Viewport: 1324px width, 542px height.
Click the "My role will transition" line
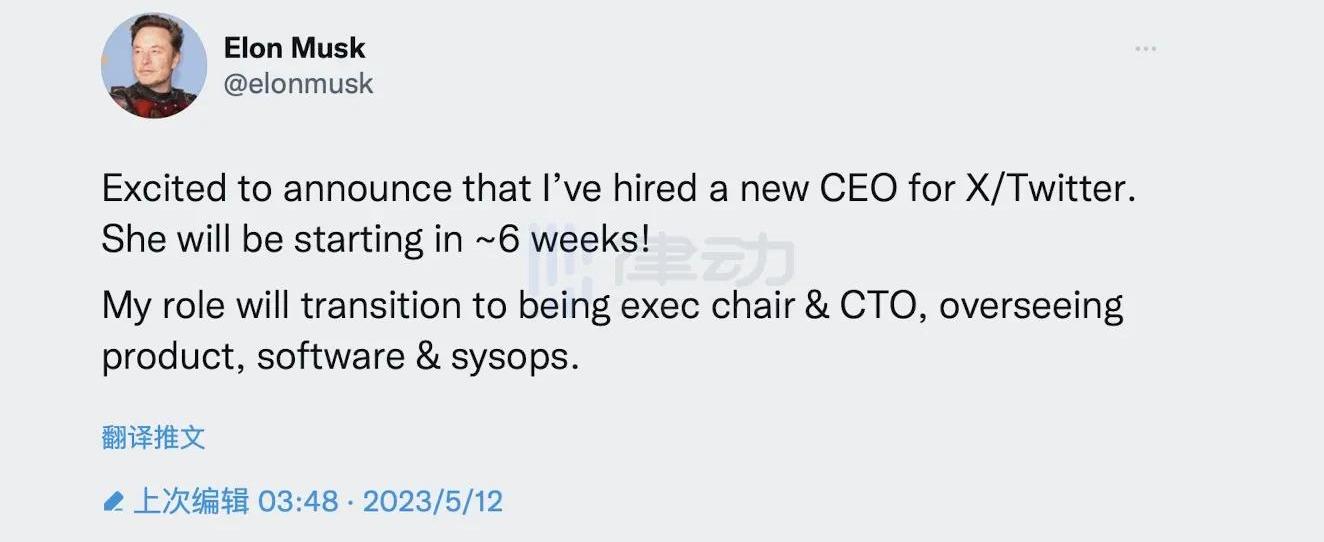[x=612, y=306]
